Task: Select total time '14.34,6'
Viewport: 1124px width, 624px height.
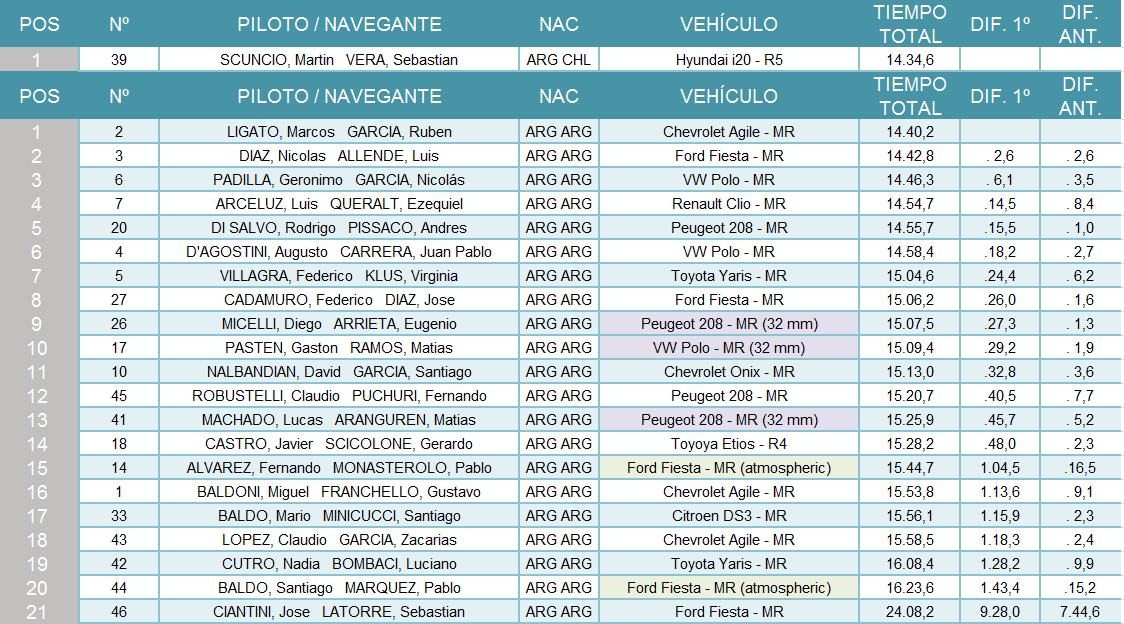Action: (x=910, y=60)
